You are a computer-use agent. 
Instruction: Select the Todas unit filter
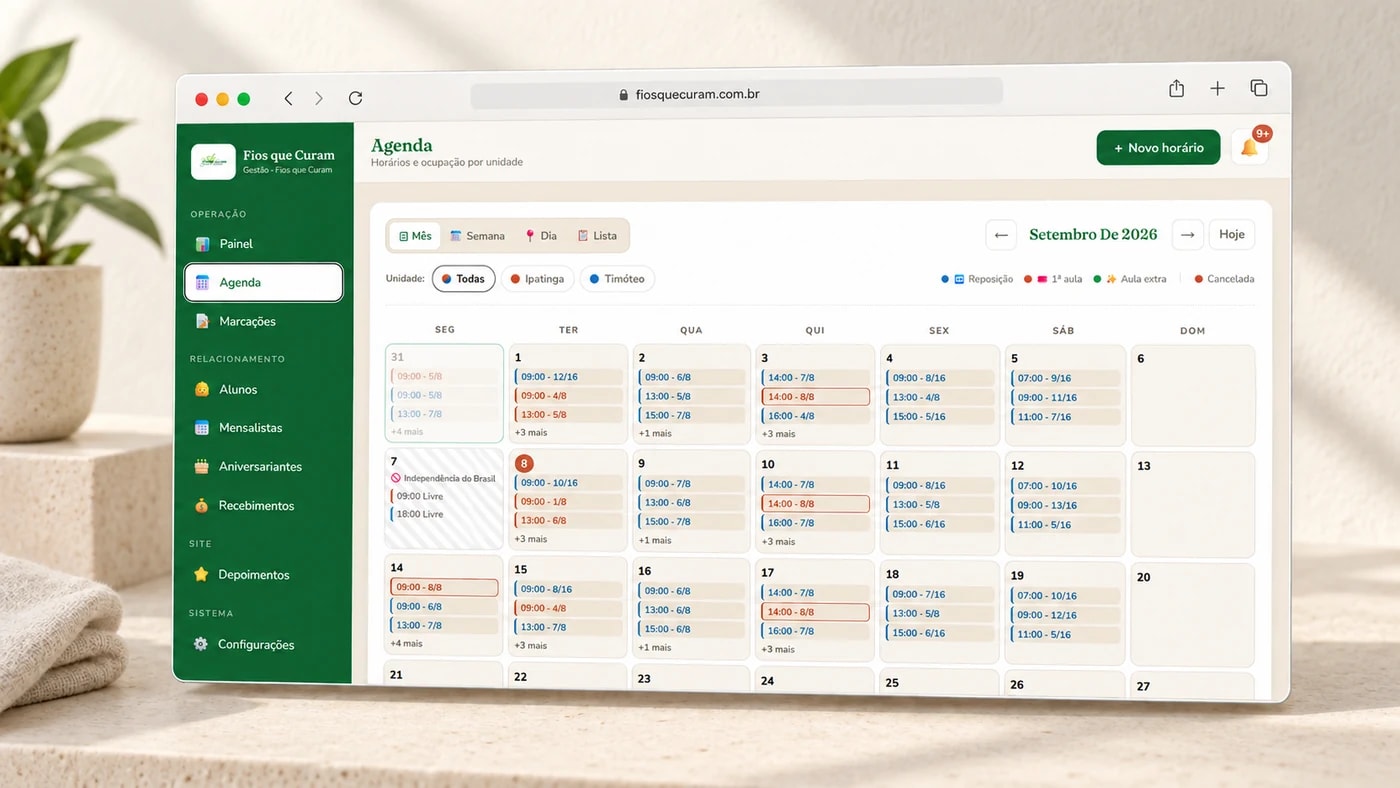click(464, 279)
